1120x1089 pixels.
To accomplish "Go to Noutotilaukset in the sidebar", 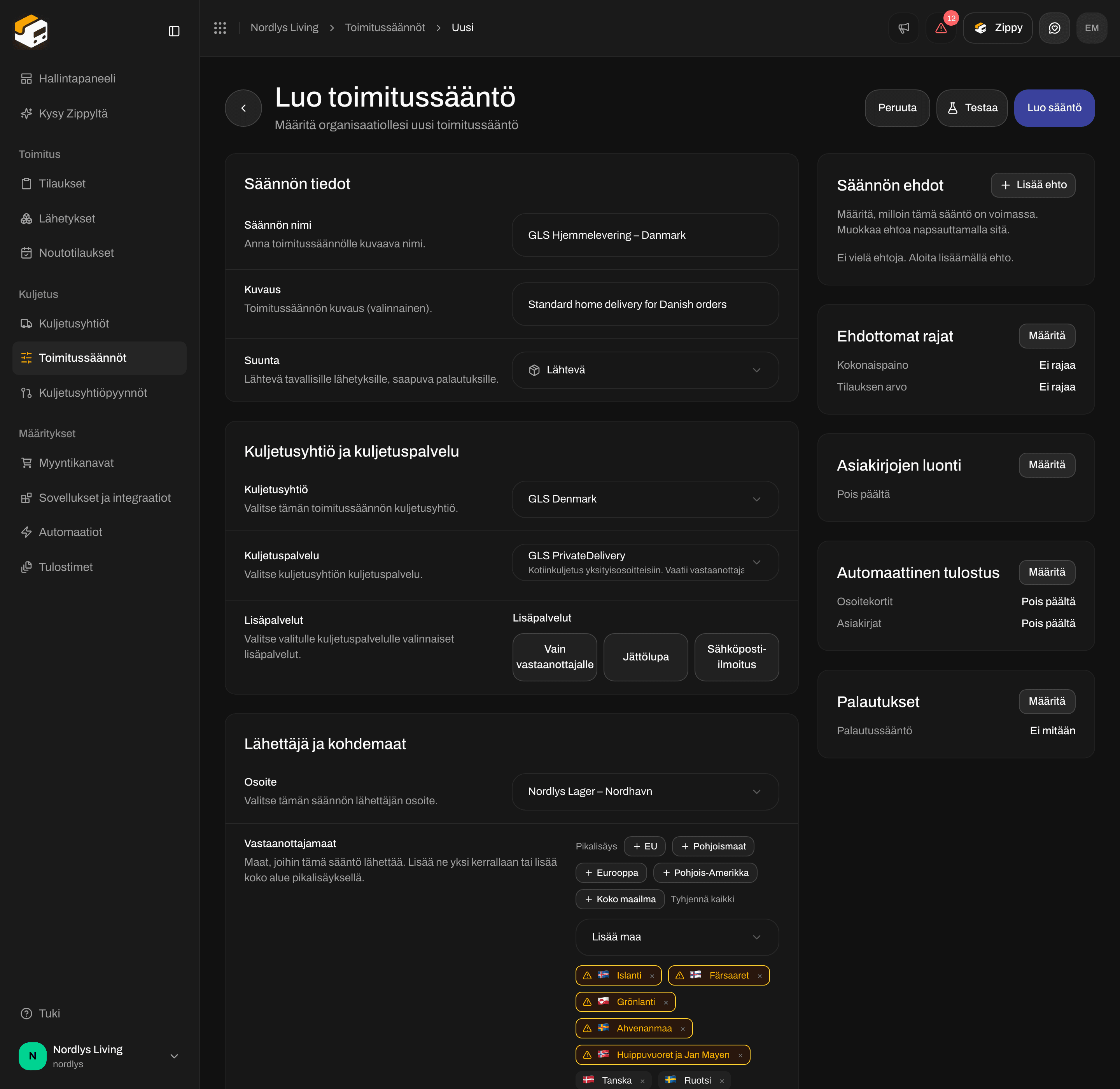I will pos(99,253).
